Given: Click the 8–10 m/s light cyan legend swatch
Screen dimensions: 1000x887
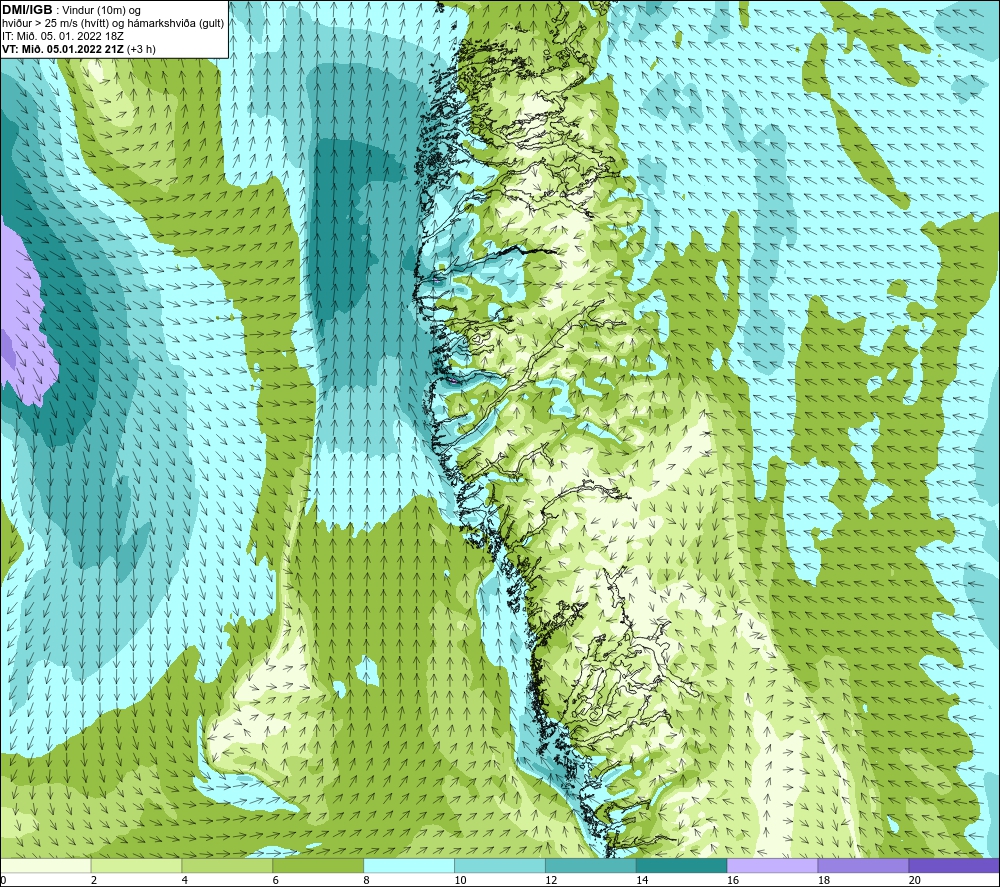Looking at the screenshot, I should (x=409, y=866).
